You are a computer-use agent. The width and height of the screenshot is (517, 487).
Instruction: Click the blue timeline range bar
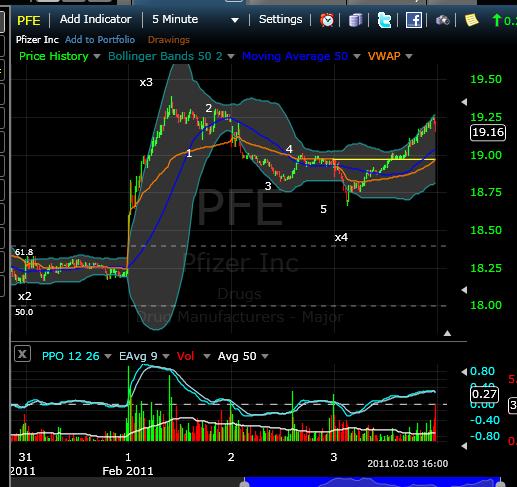372,482
